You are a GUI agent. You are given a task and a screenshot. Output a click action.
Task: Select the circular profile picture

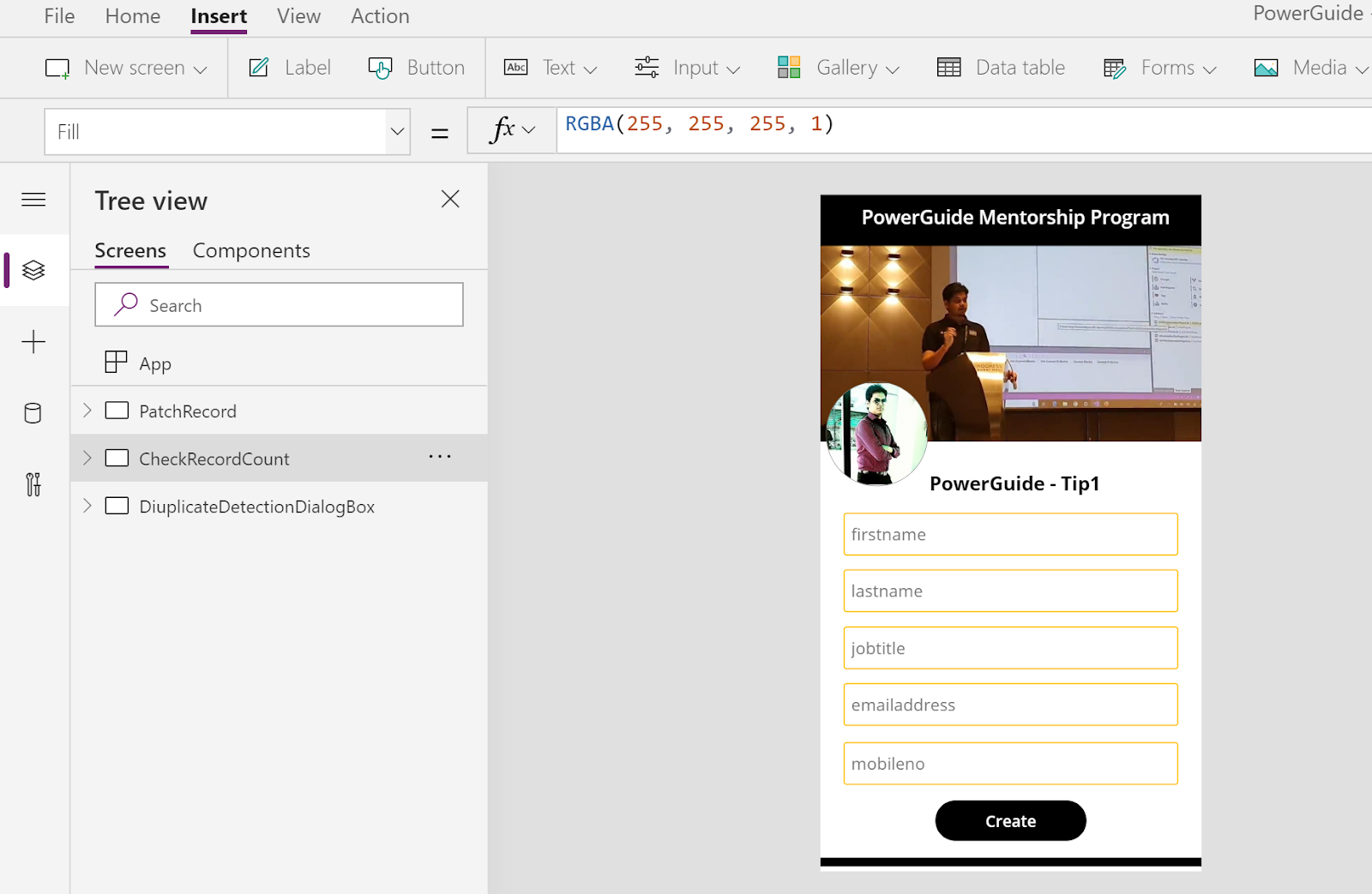click(x=876, y=434)
